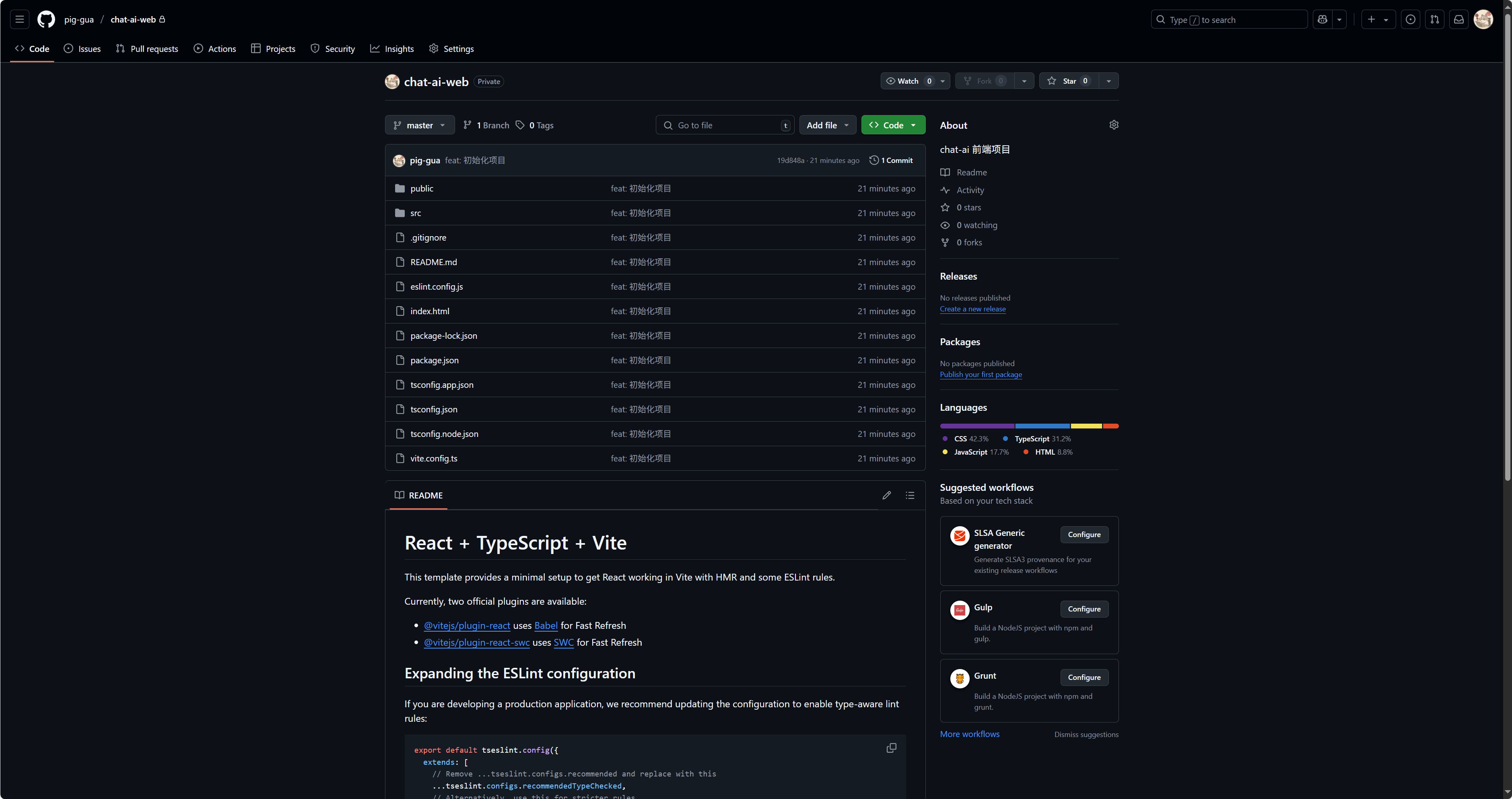Open the vite.config.ts file

[434, 459]
